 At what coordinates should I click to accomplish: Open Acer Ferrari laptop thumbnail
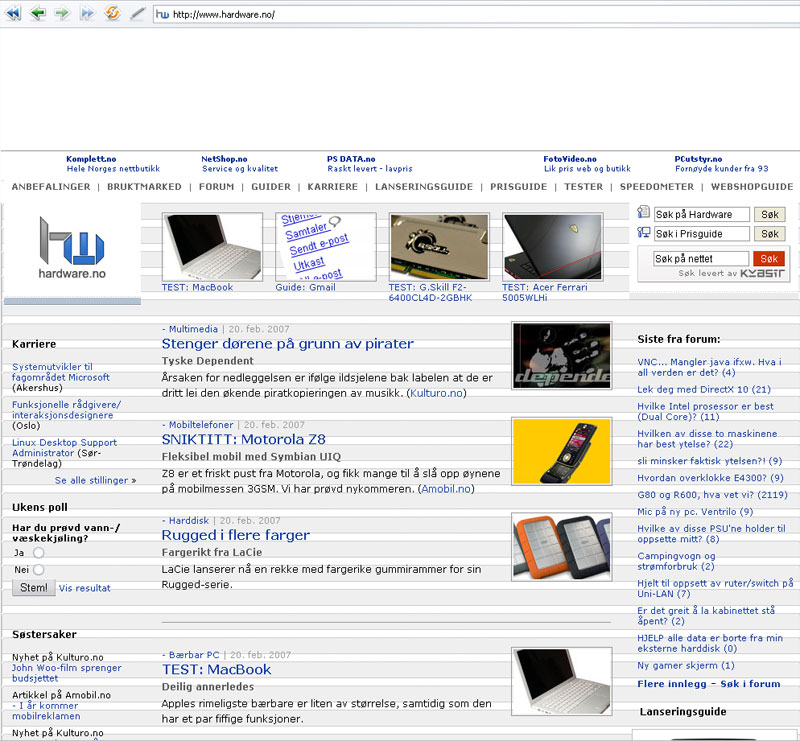pyautogui.click(x=553, y=247)
